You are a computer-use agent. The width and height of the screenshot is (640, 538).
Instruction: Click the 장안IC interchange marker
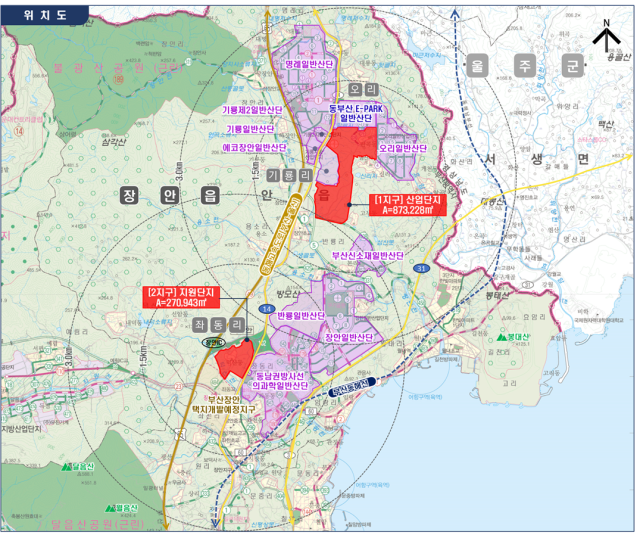[212, 343]
